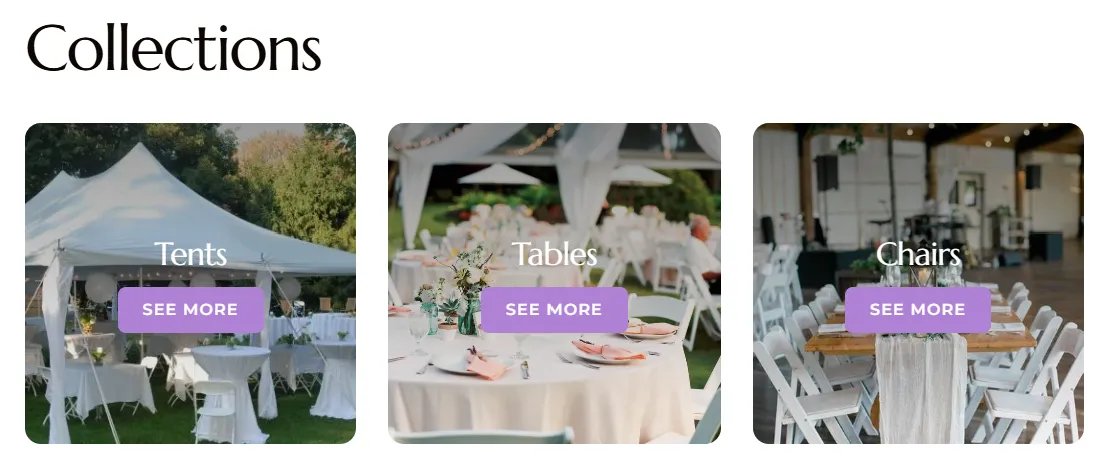1100x464 pixels.
Task: Select the Collections heading text
Action: [x=174, y=47]
